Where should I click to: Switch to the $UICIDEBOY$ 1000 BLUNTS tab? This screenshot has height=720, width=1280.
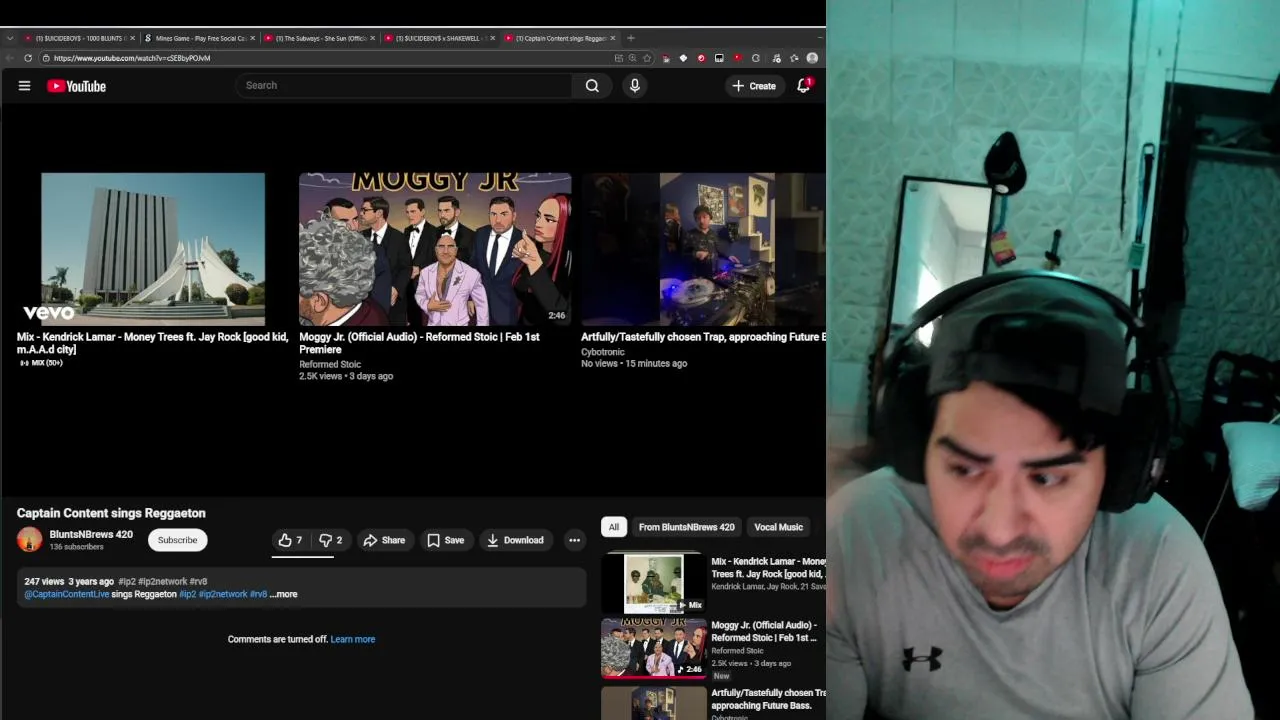[x=78, y=38]
